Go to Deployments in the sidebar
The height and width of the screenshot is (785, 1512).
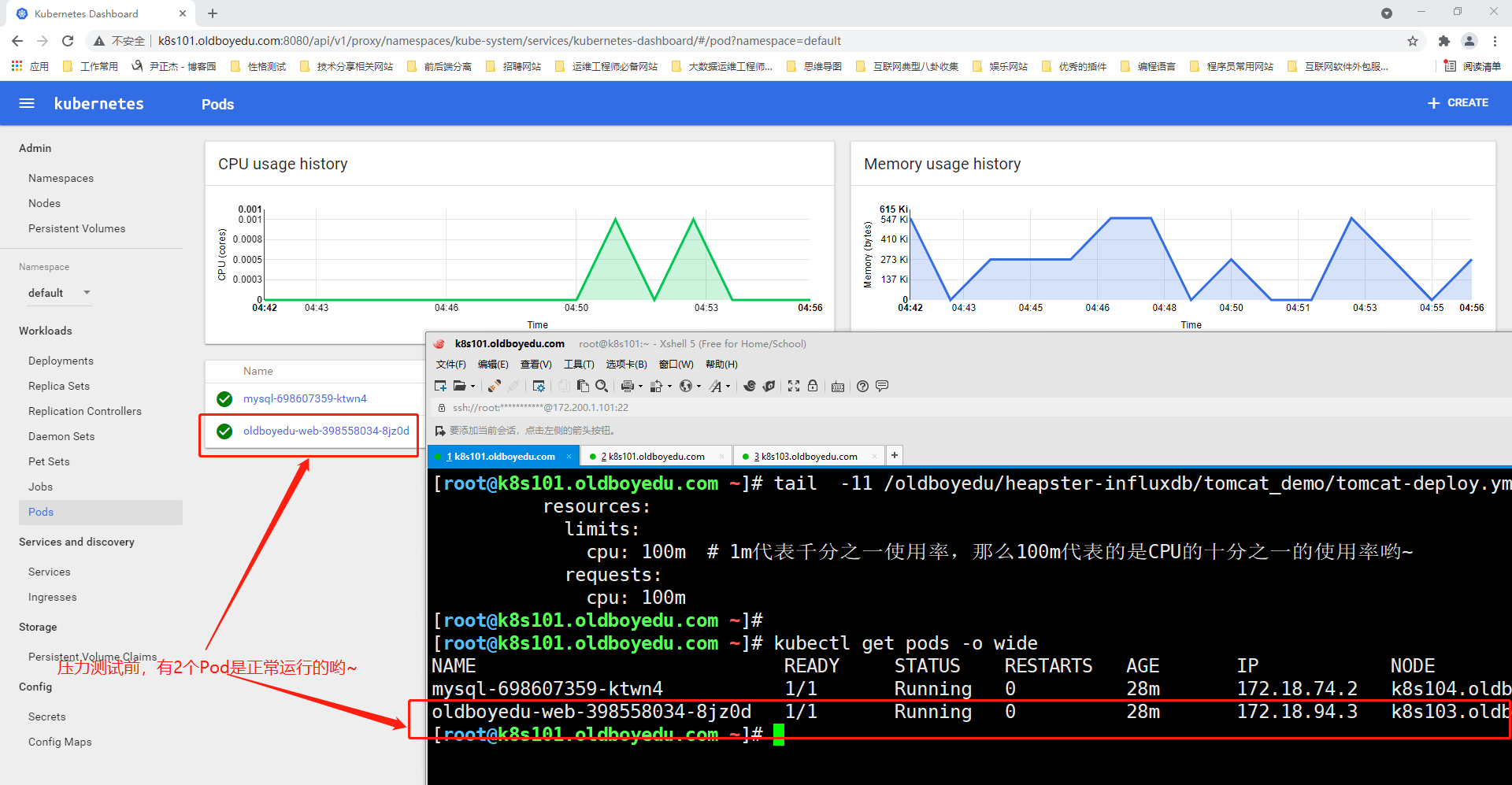tap(61, 361)
